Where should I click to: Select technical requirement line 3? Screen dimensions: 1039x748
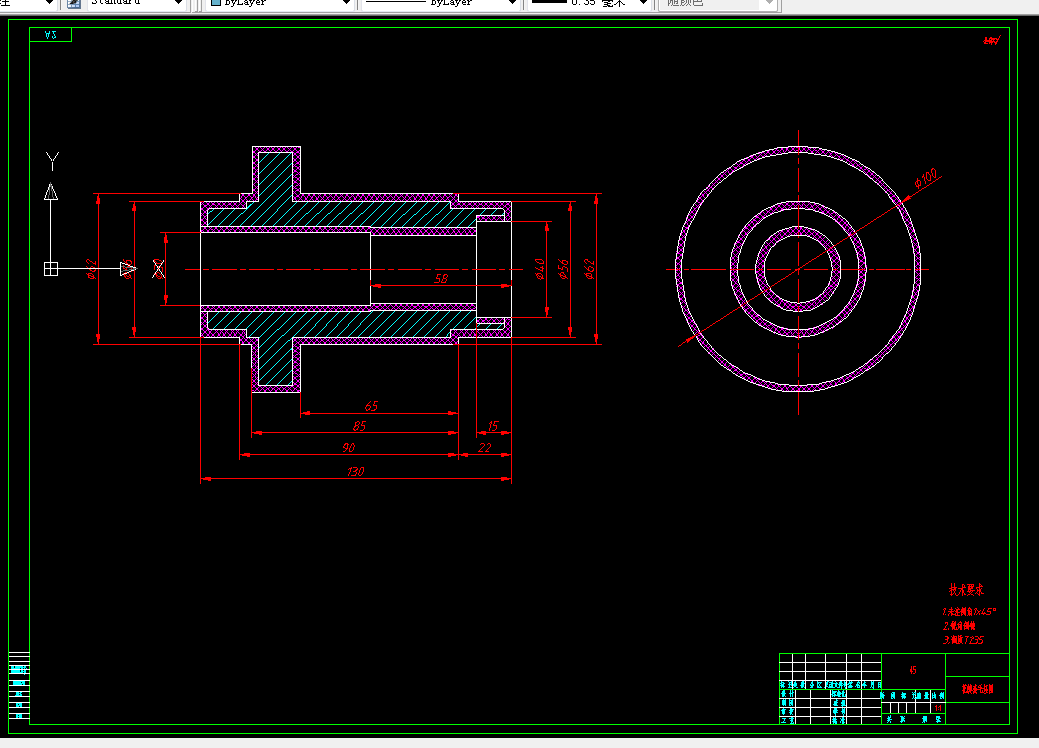(x=963, y=640)
